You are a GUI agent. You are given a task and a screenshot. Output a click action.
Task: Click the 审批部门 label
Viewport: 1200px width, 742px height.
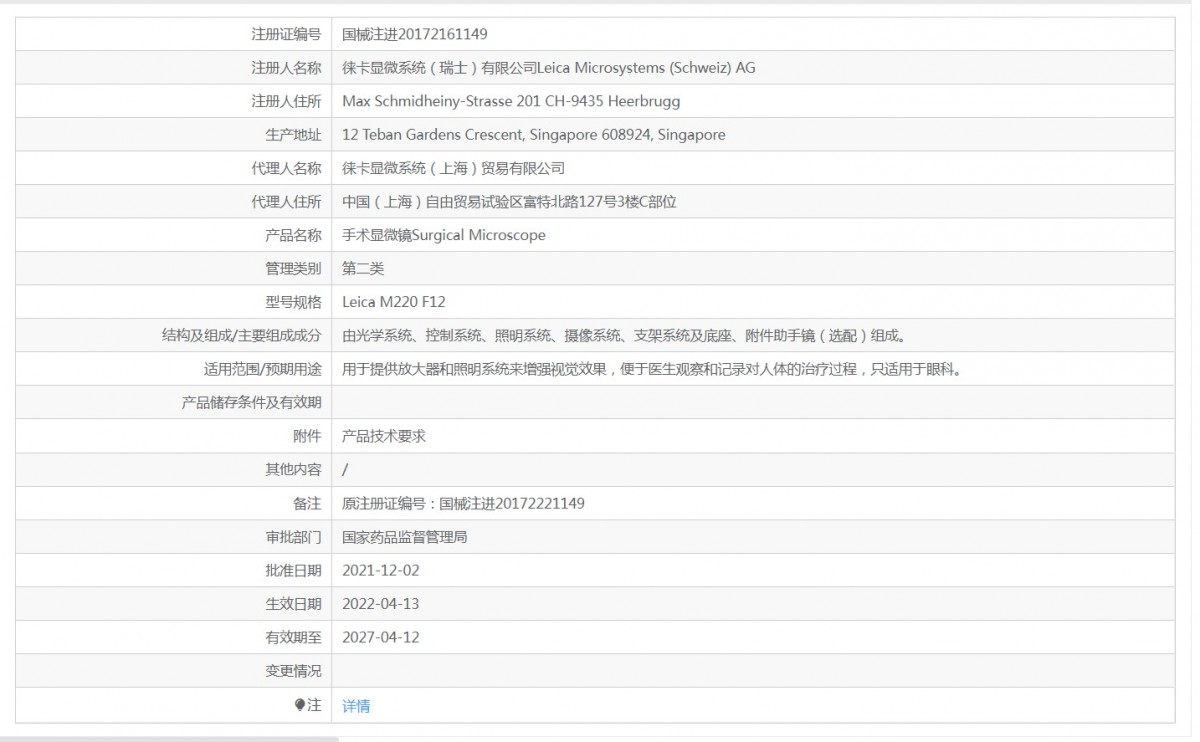(x=293, y=537)
